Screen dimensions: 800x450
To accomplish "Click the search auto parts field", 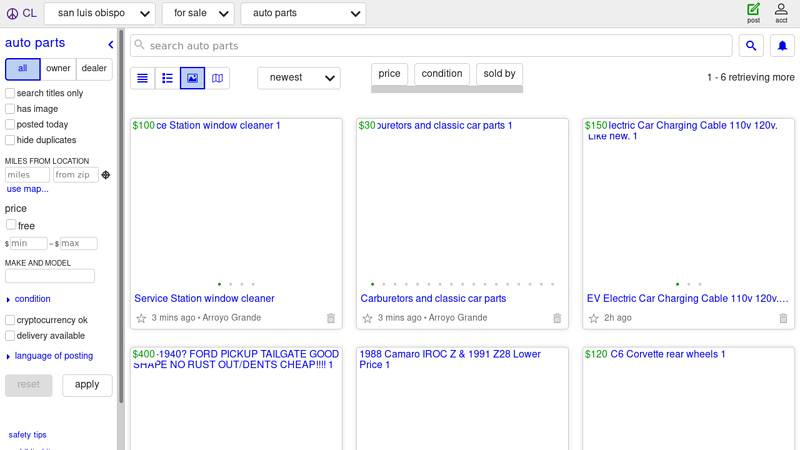I will tap(431, 46).
